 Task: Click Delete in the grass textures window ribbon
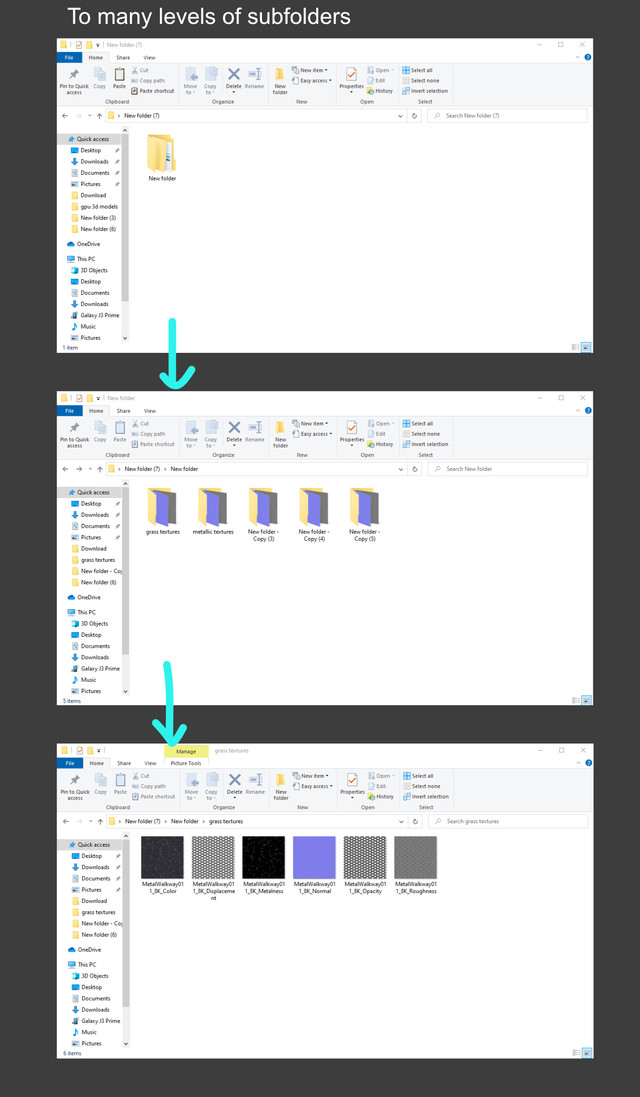(x=235, y=784)
